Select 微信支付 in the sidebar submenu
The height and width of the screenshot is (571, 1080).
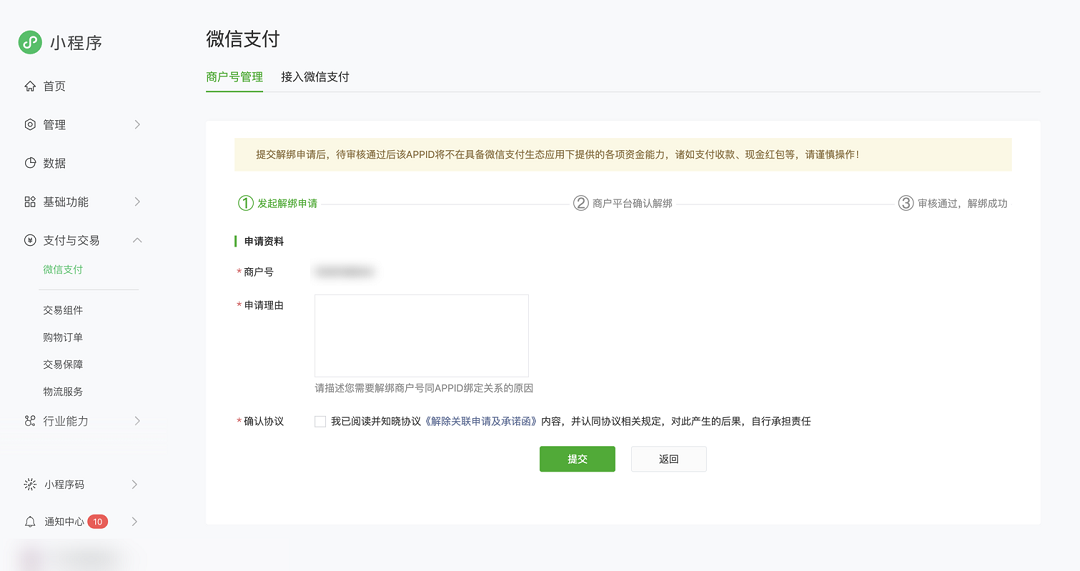(63, 269)
